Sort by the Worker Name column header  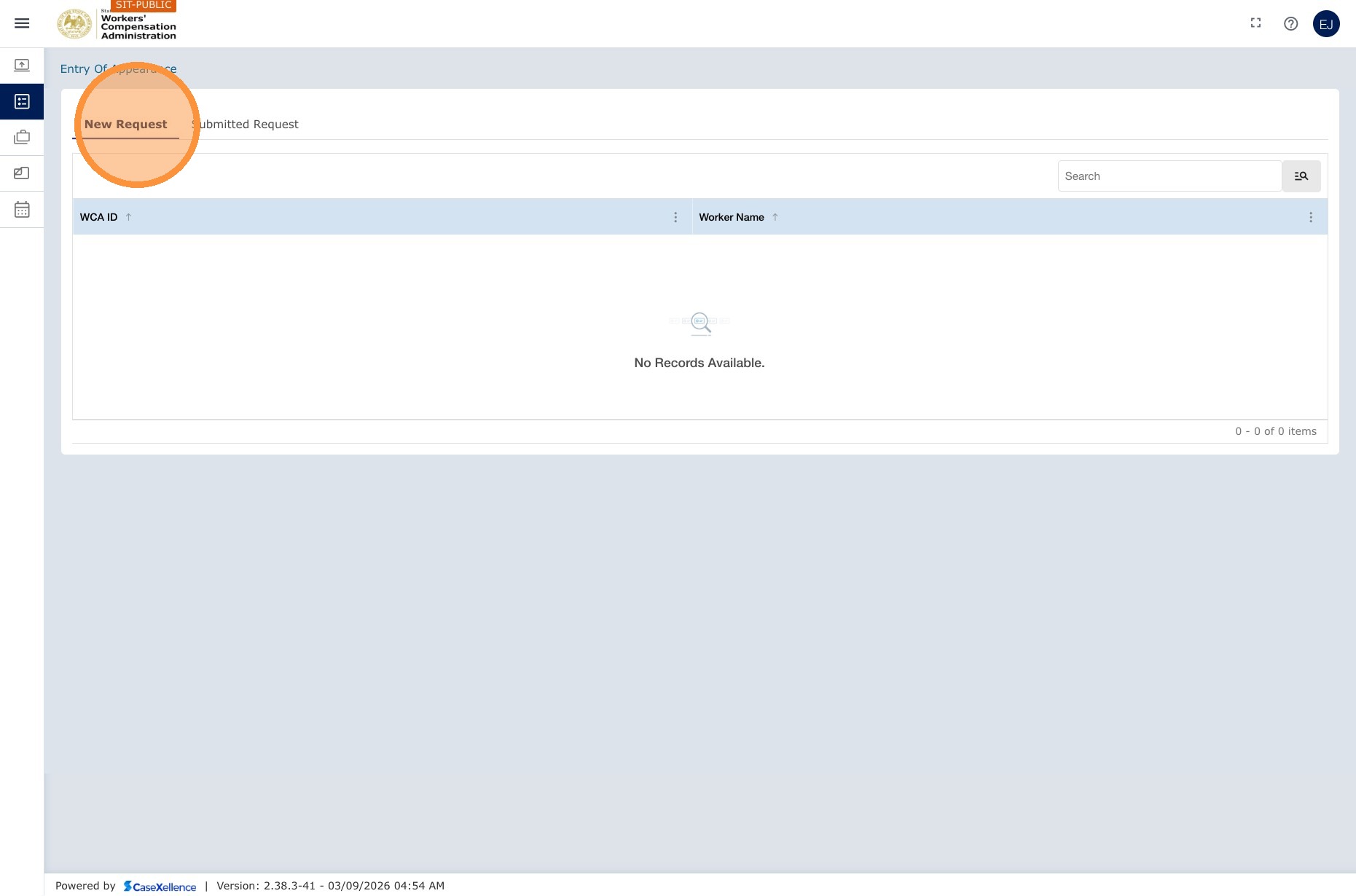click(x=732, y=217)
